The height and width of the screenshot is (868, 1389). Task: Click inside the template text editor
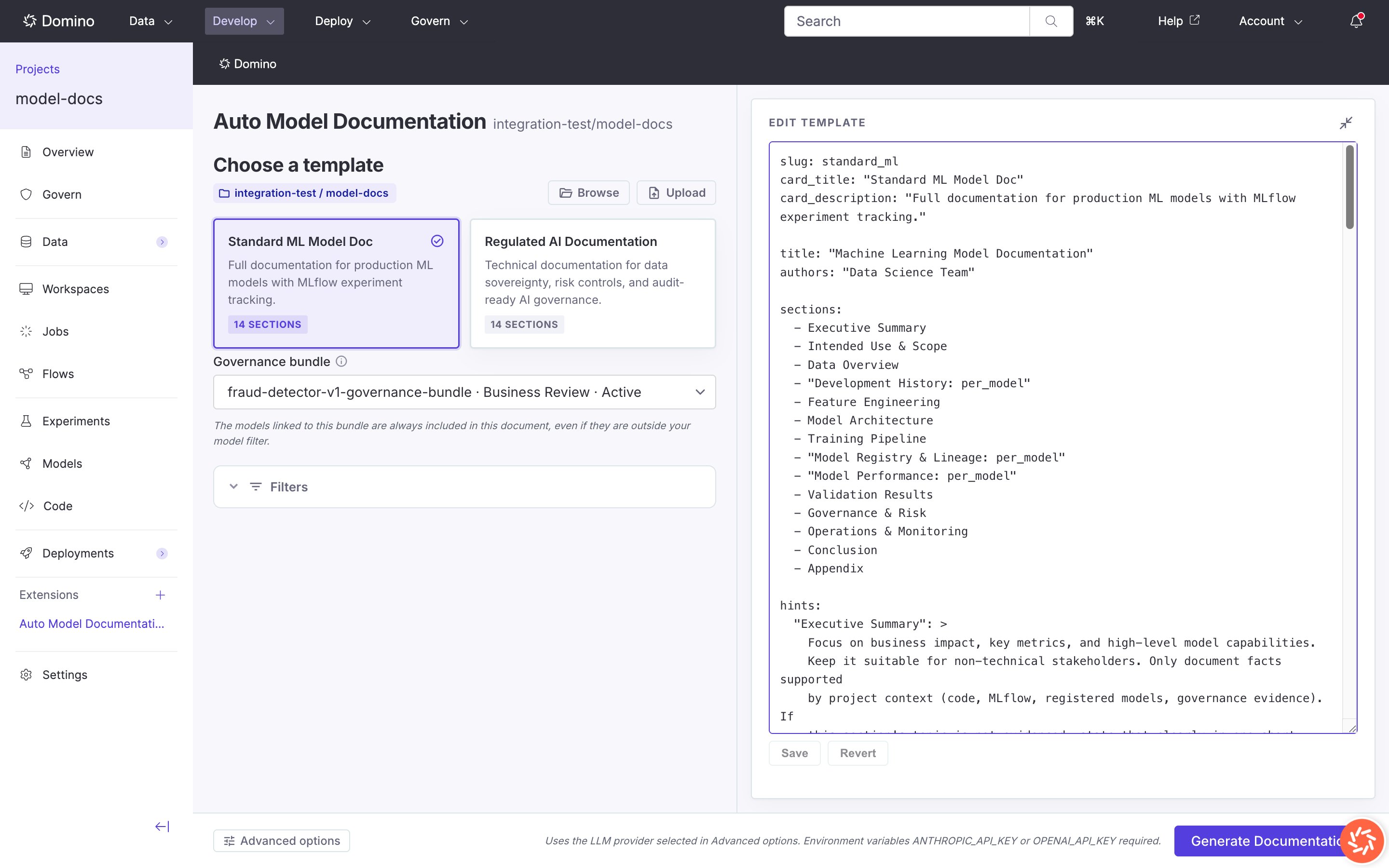pyautogui.click(x=1056, y=437)
